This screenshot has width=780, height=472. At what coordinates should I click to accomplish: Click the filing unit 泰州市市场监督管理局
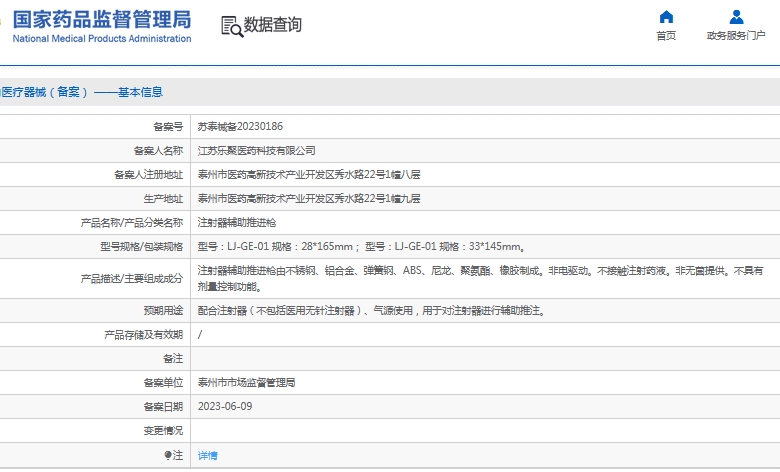tap(246, 382)
